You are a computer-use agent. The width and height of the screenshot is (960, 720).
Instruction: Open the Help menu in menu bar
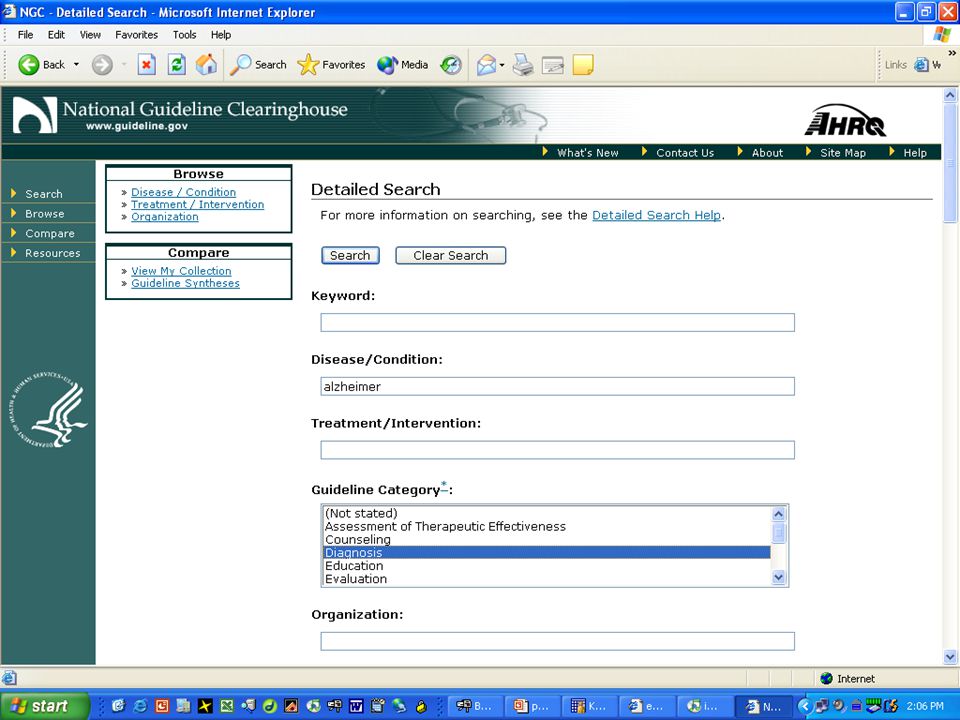(221, 35)
